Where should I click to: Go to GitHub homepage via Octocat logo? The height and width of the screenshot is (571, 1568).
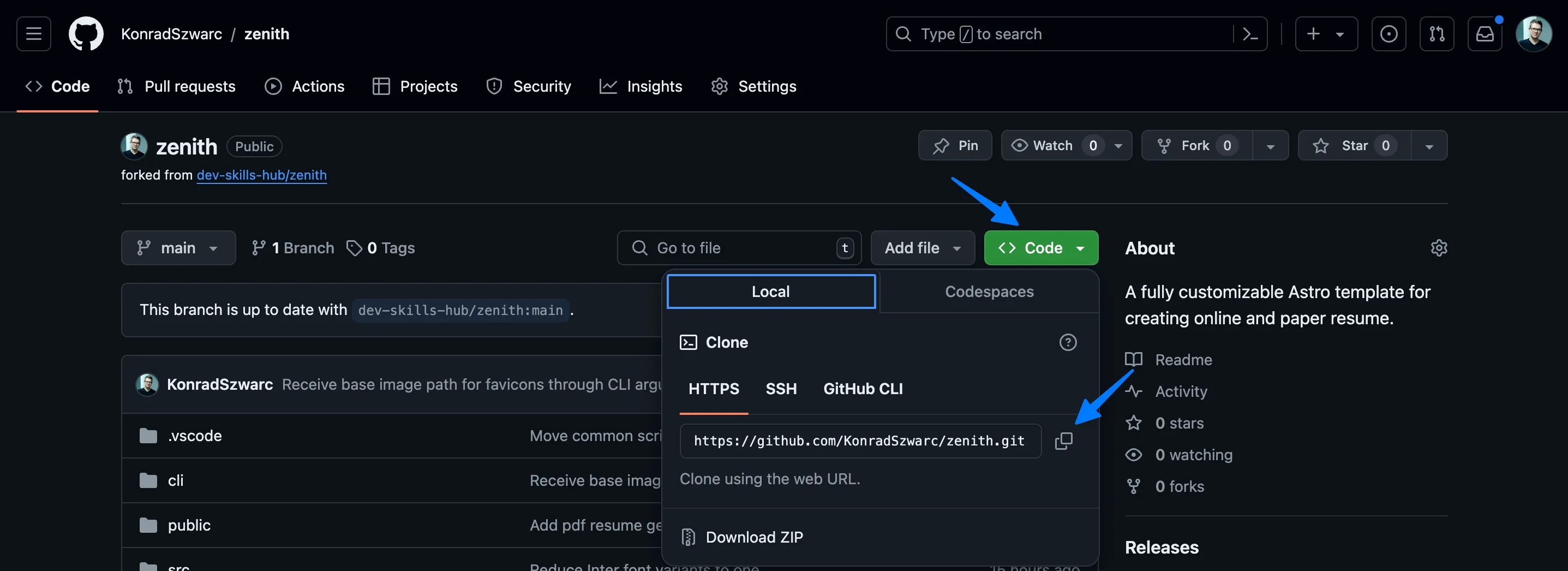click(x=86, y=34)
